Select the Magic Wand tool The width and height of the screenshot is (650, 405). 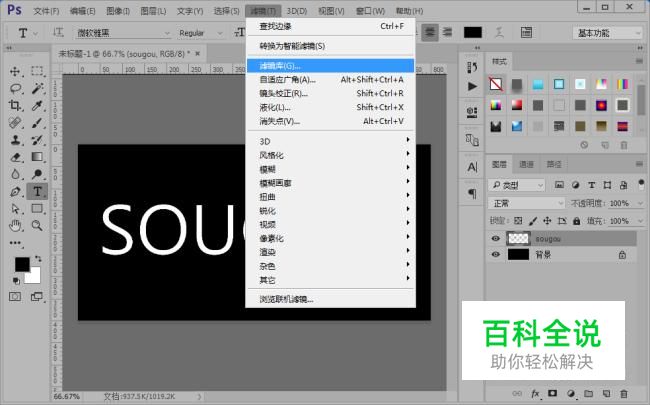tap(37, 88)
